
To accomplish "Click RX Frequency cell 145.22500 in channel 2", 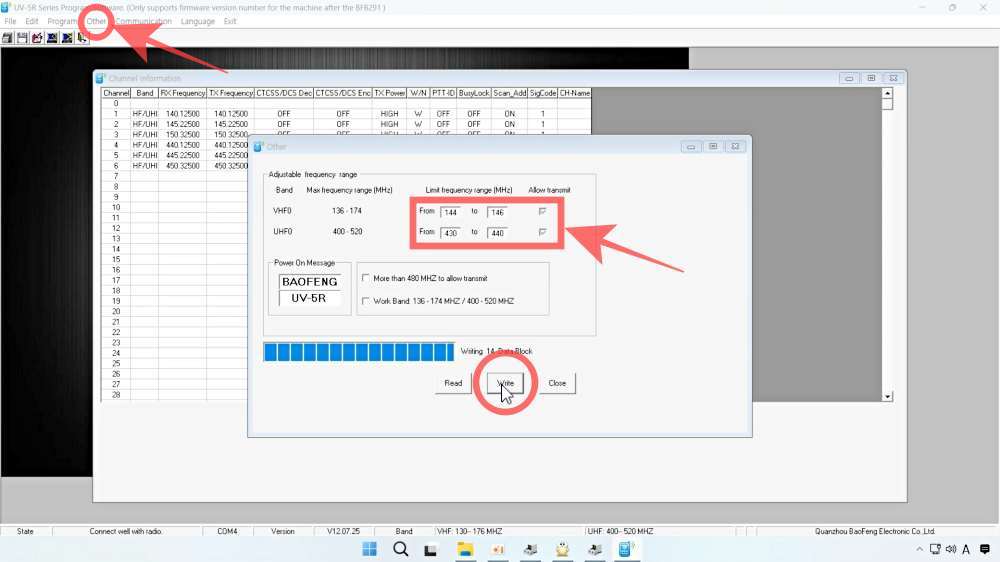I will 182,124.
